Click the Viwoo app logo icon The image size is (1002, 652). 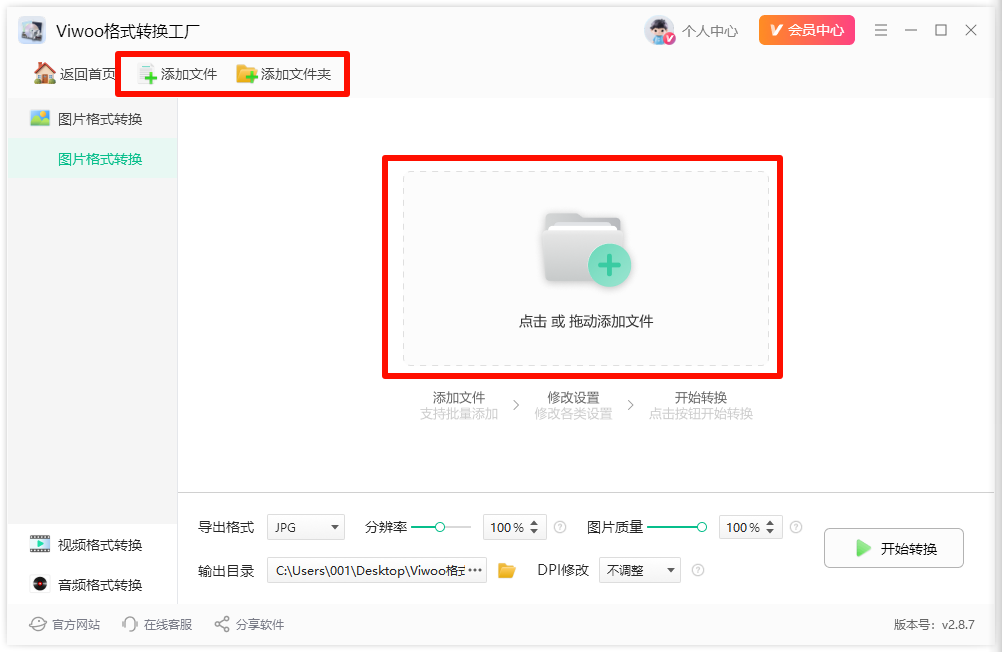[x=32, y=31]
